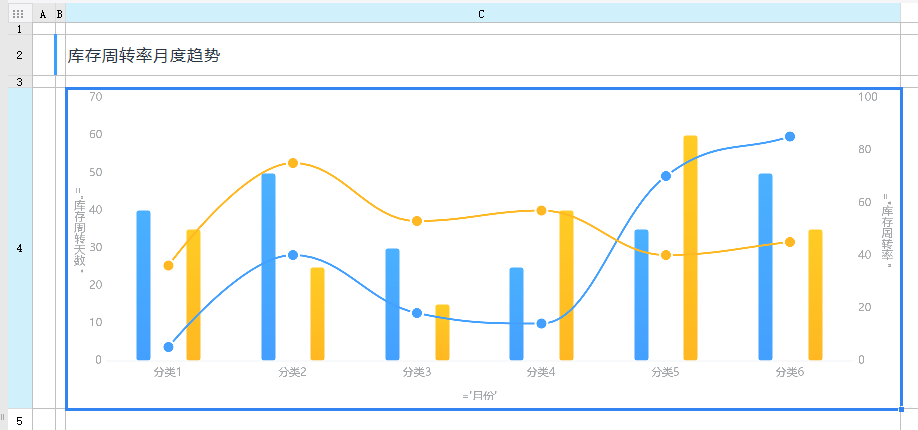Click the yellow bar for 分类3
This screenshot has height=430, width=918.
click(x=442, y=332)
